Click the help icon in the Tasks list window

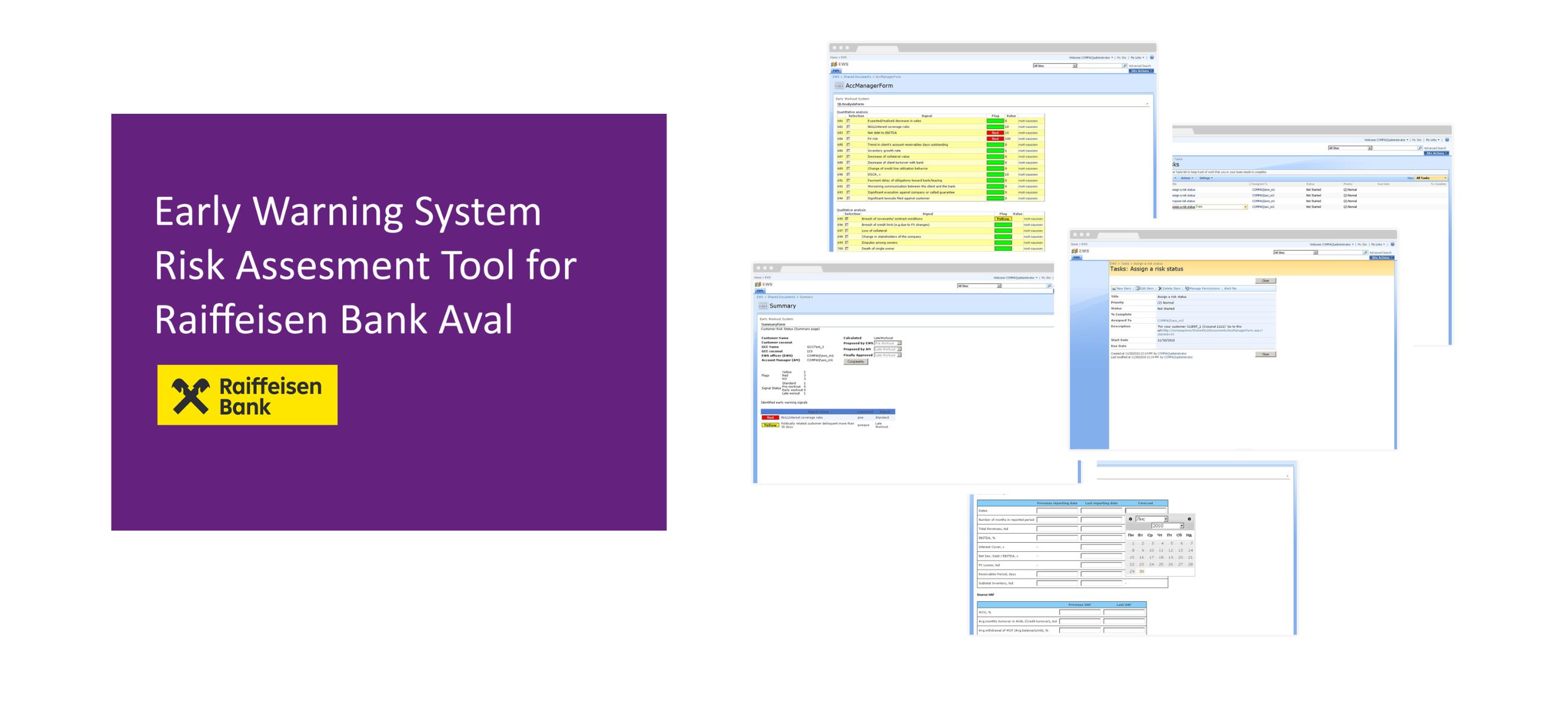1447,140
